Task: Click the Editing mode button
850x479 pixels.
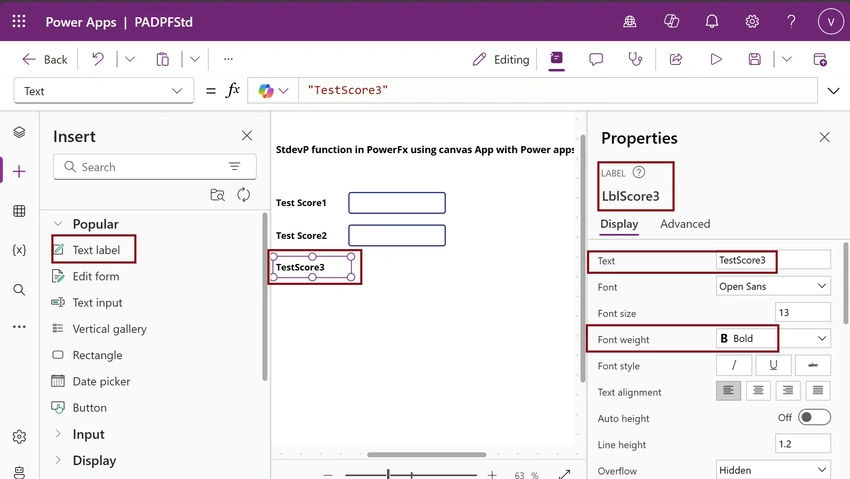Action: [x=500, y=59]
